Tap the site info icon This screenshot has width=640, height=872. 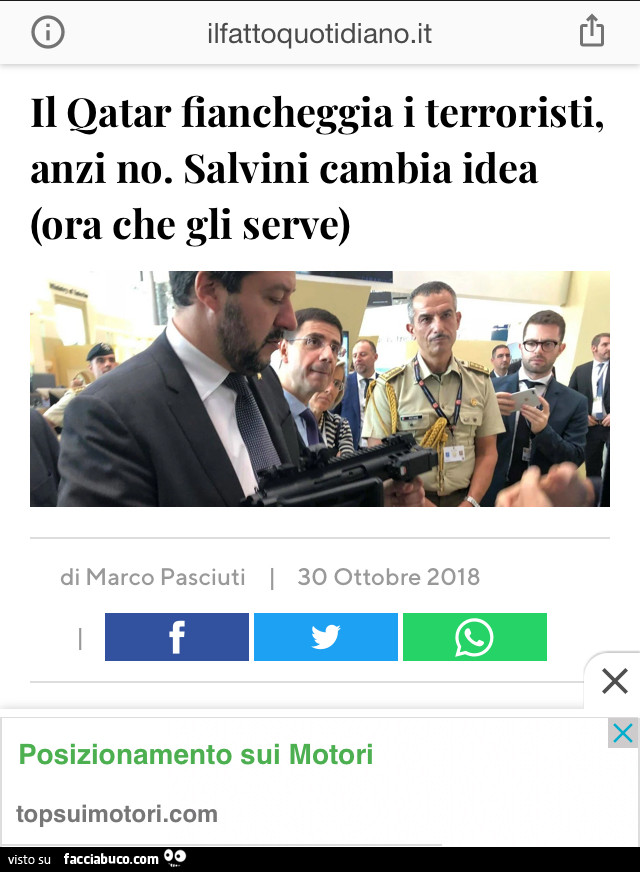48,32
